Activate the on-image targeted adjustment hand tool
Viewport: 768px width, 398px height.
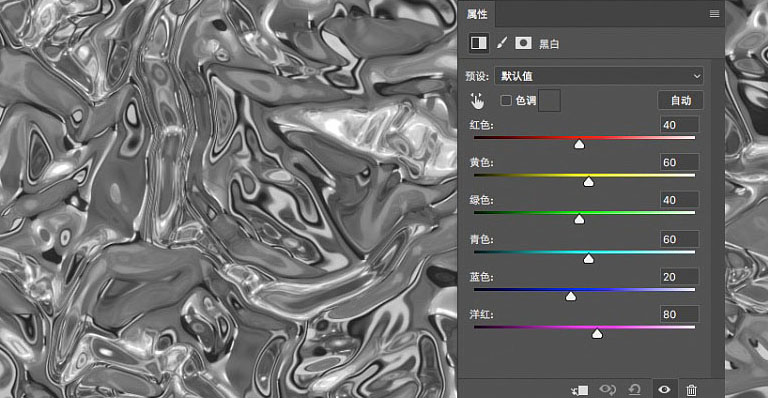point(477,101)
